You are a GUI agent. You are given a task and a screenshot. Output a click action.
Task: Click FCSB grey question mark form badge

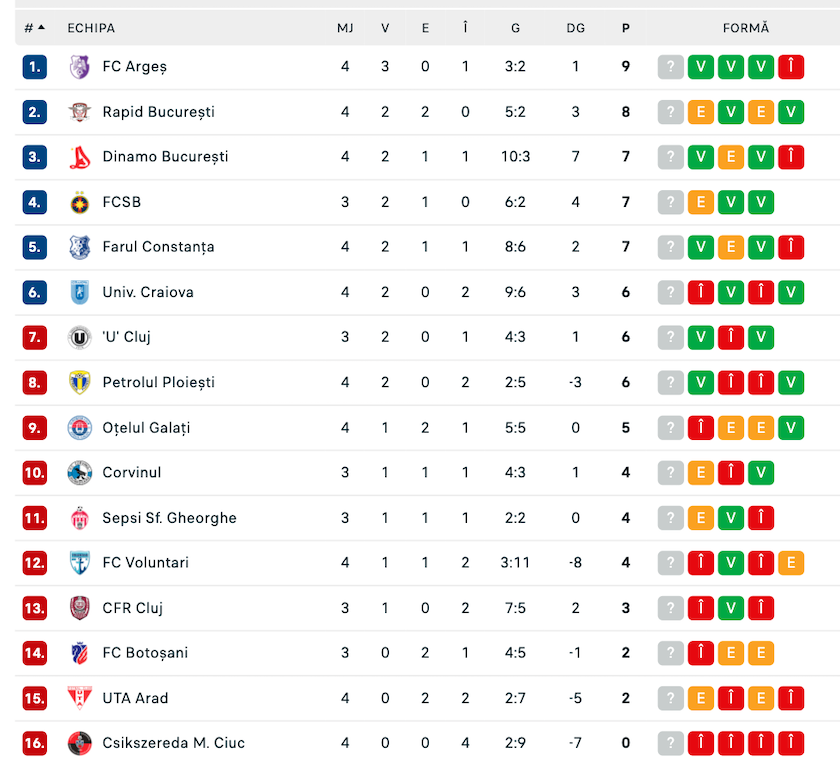pyautogui.click(x=670, y=202)
